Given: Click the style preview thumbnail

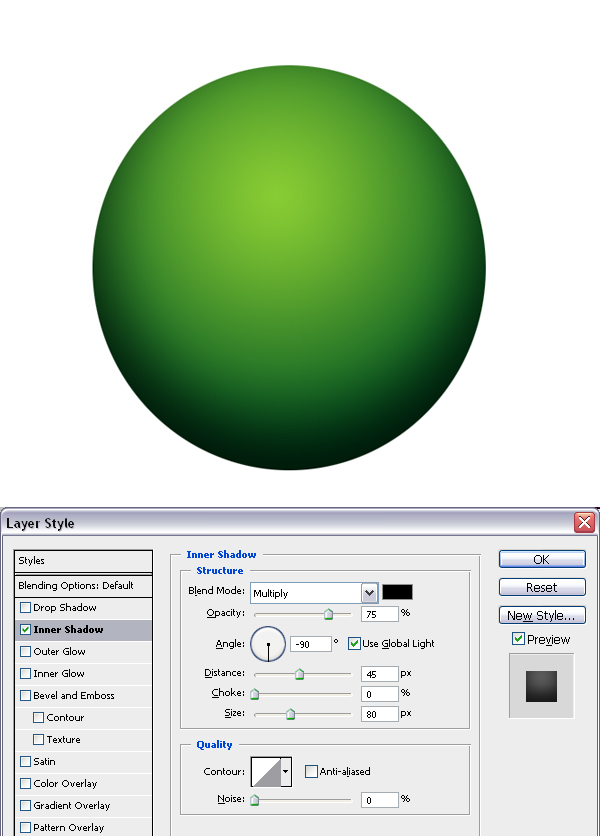Looking at the screenshot, I should pos(541,686).
